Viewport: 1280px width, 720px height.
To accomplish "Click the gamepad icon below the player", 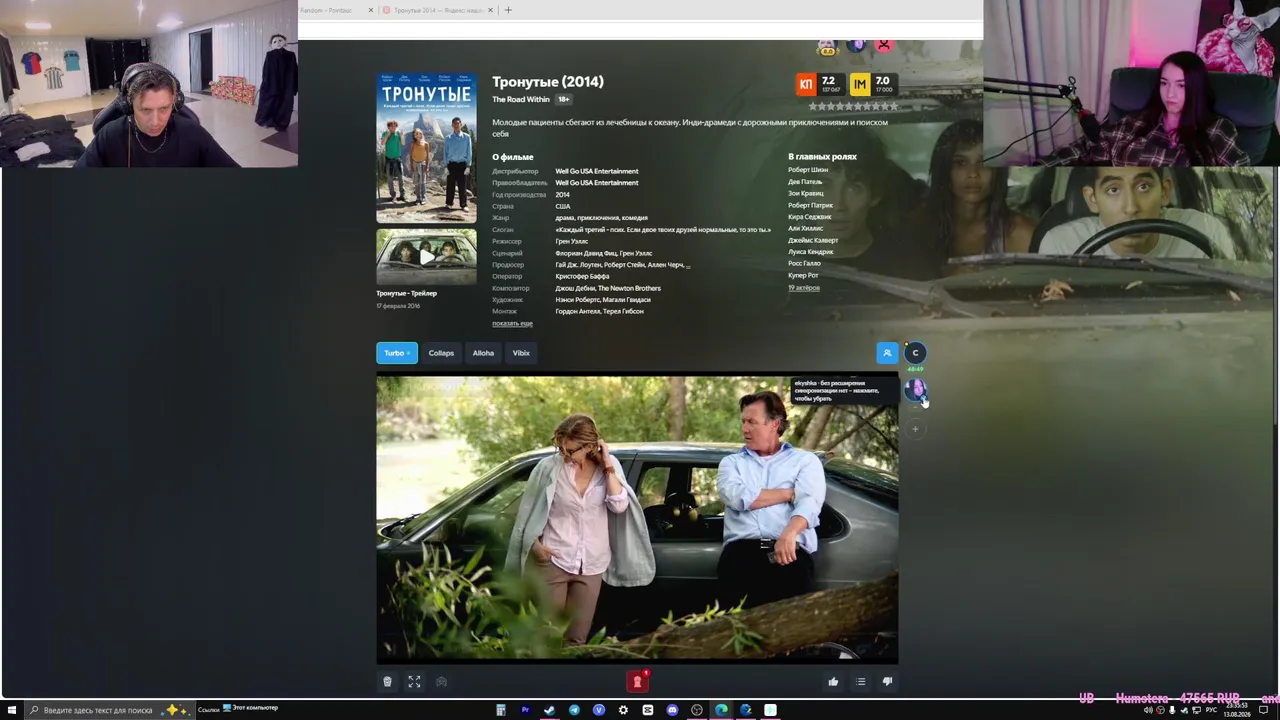I will tap(441, 682).
